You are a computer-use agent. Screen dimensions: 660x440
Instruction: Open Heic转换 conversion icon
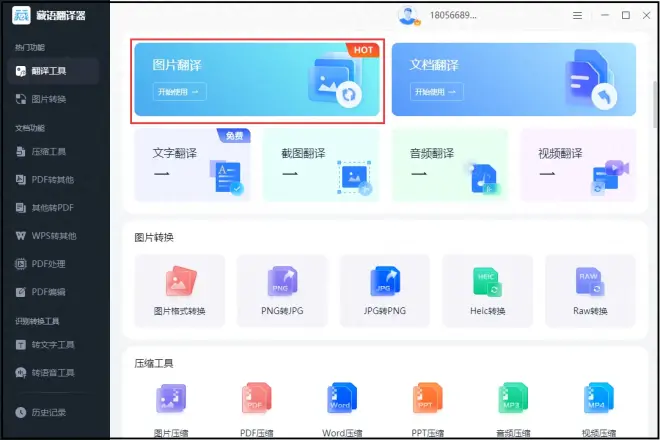point(487,282)
